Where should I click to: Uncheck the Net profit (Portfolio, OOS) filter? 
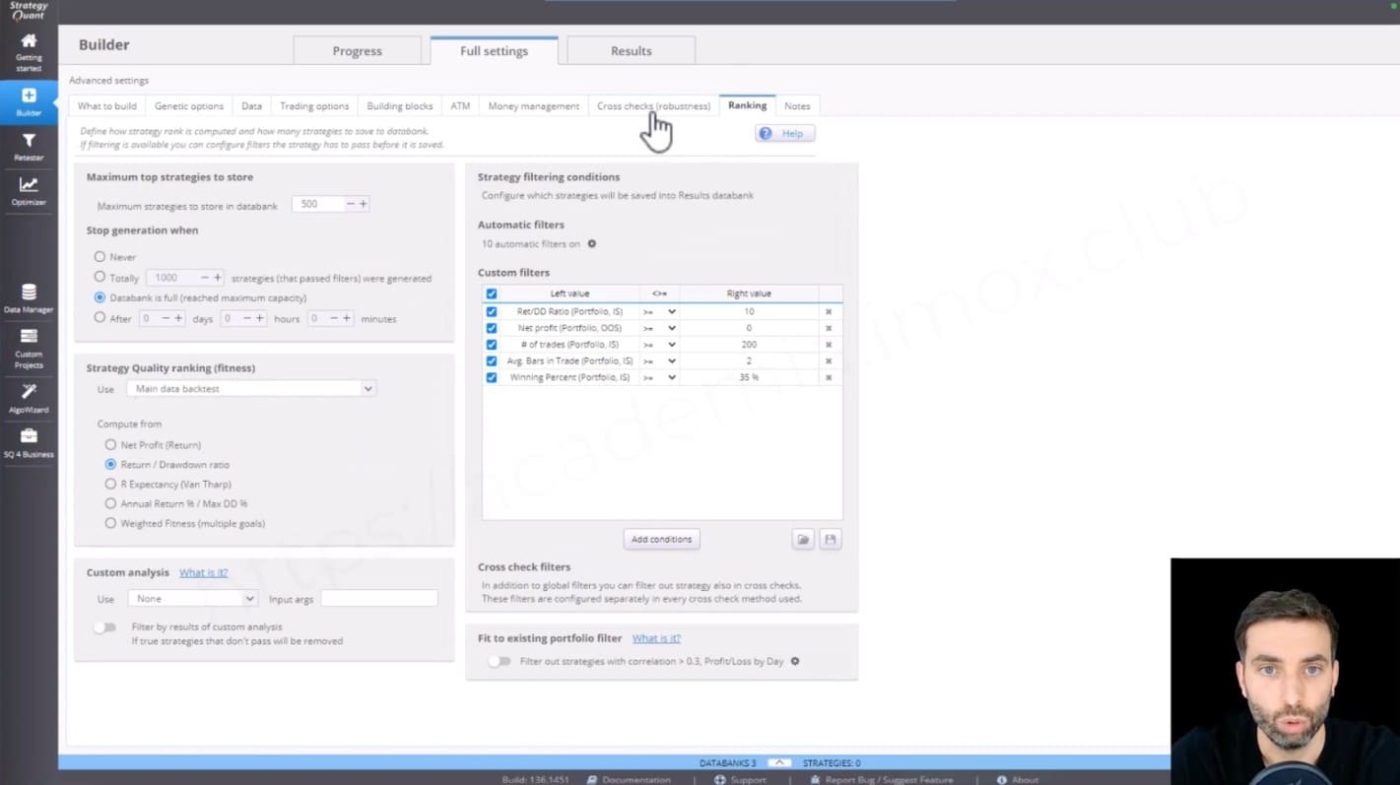pos(491,328)
